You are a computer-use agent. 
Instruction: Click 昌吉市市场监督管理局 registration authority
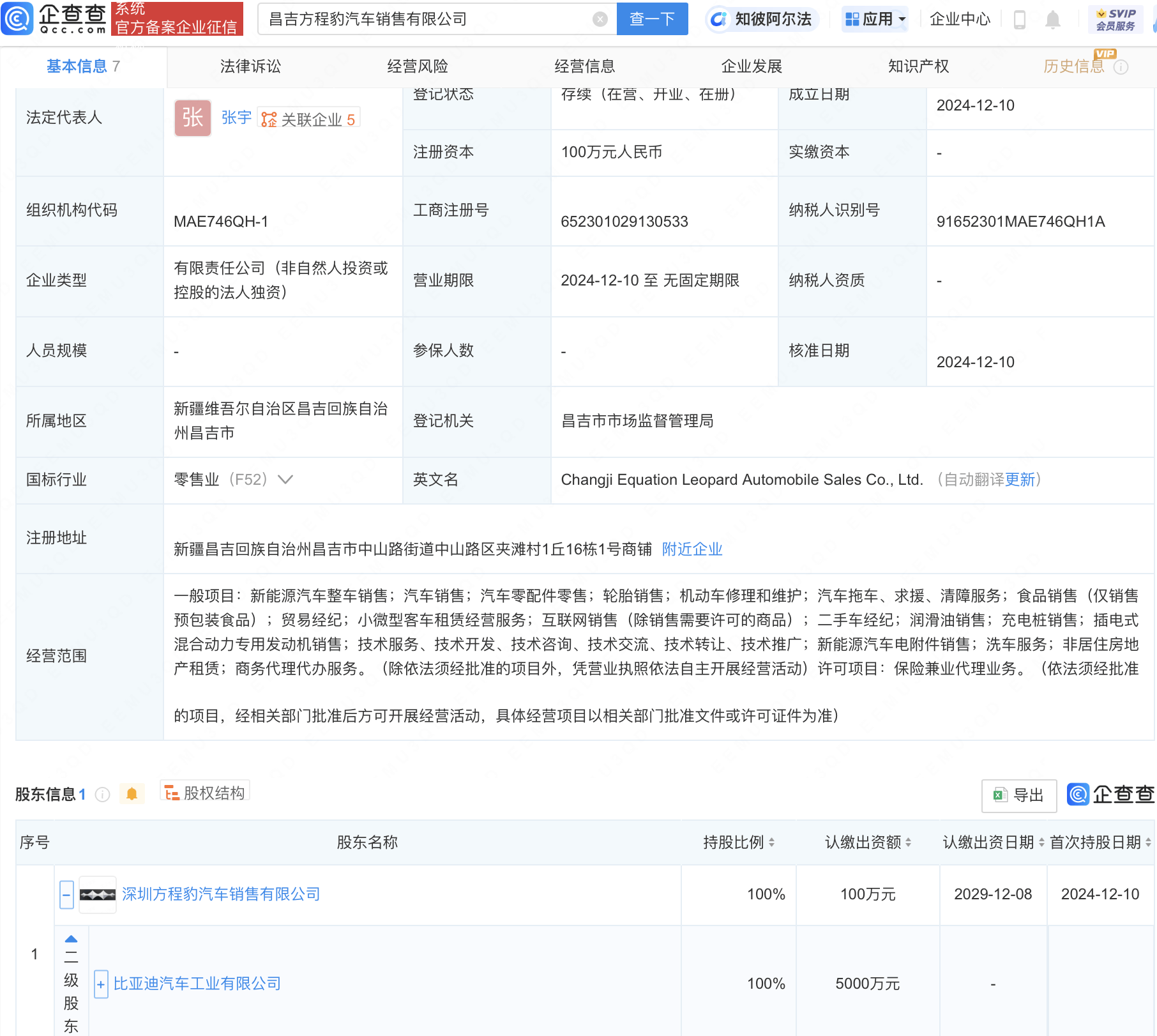point(637,421)
